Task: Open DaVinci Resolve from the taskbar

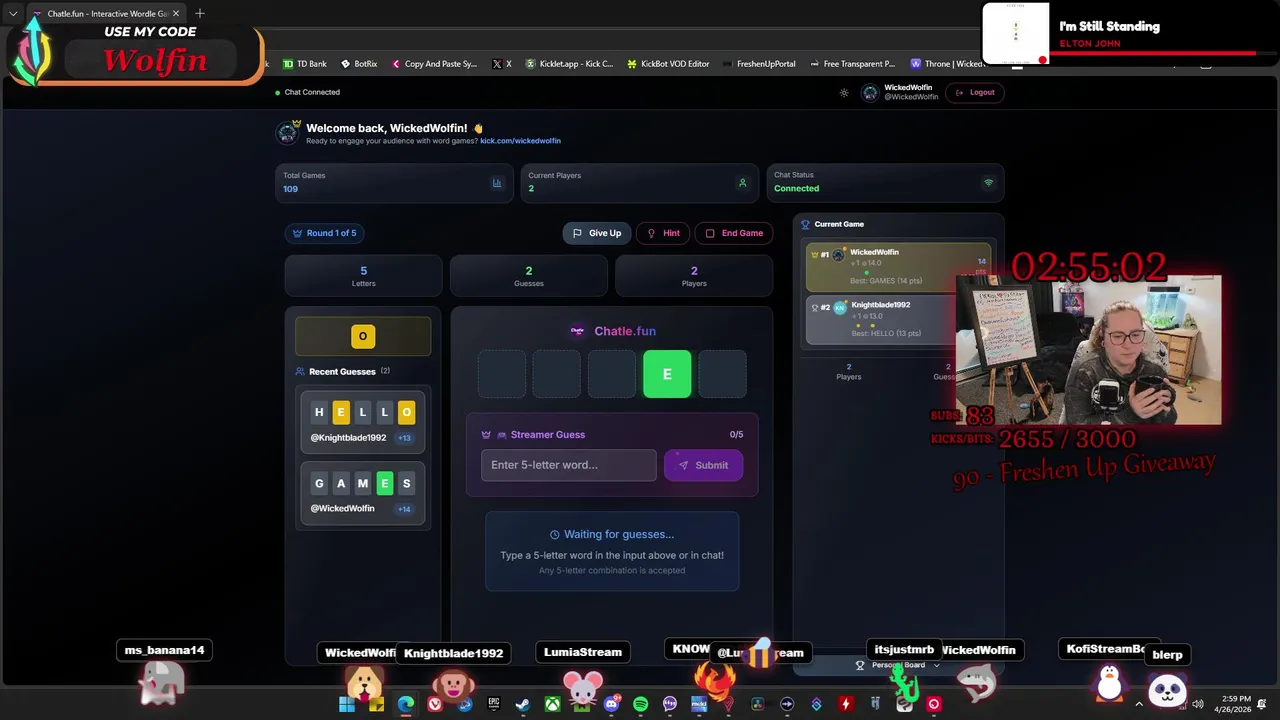Action: [758, 704]
